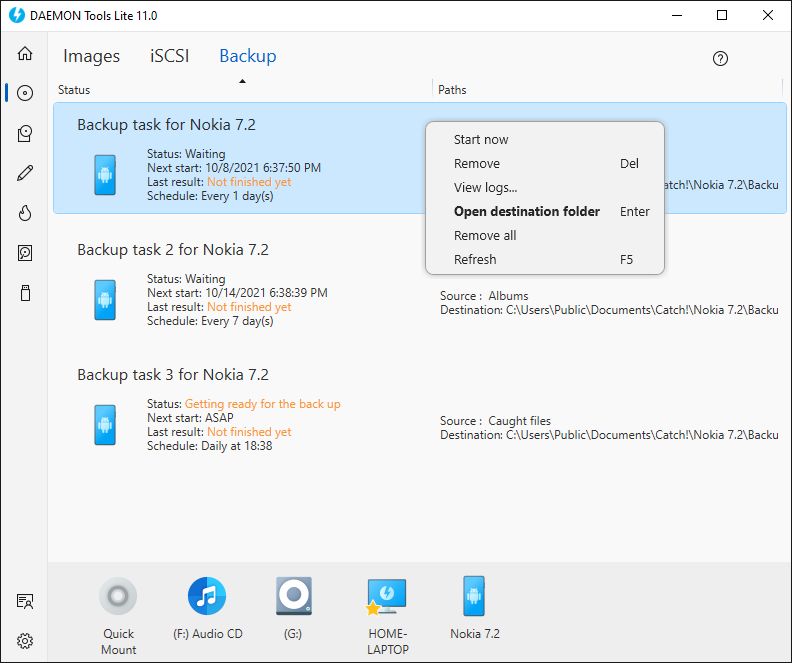Click the Status column header
The width and height of the screenshot is (792, 663).
[x=74, y=90]
